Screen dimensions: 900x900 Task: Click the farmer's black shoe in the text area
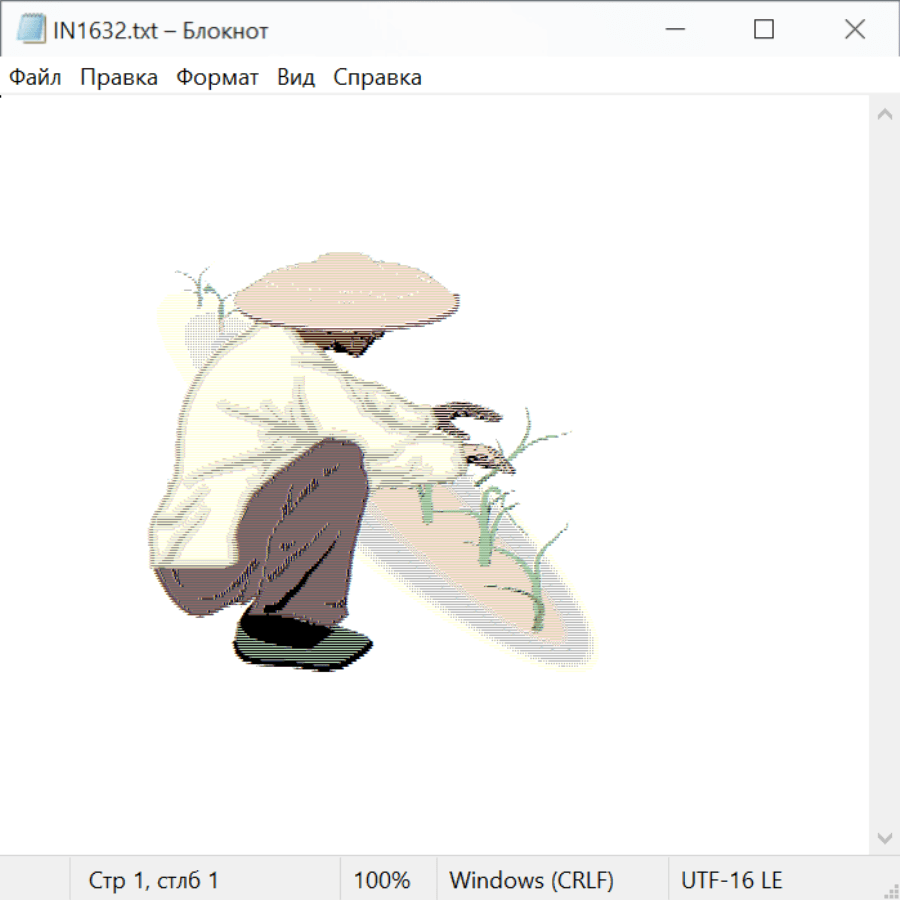click(x=300, y=640)
